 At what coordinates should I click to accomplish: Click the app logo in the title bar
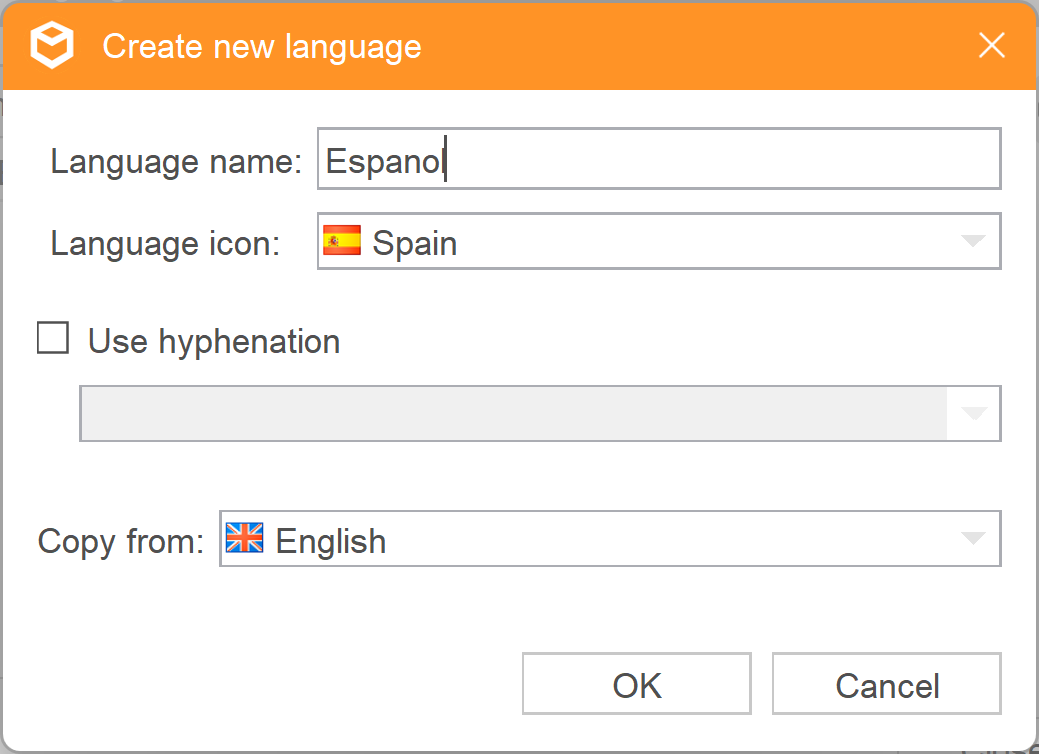pos(52,45)
